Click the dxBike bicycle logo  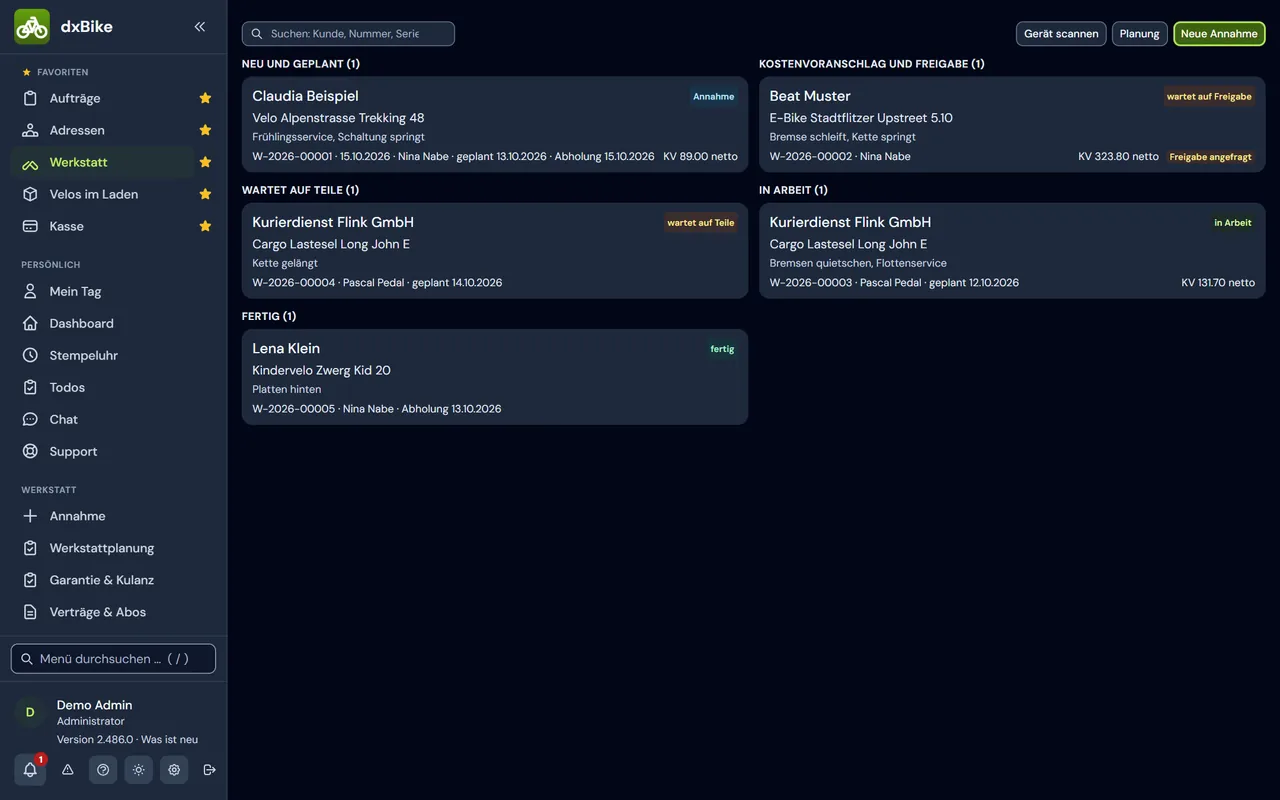32,27
